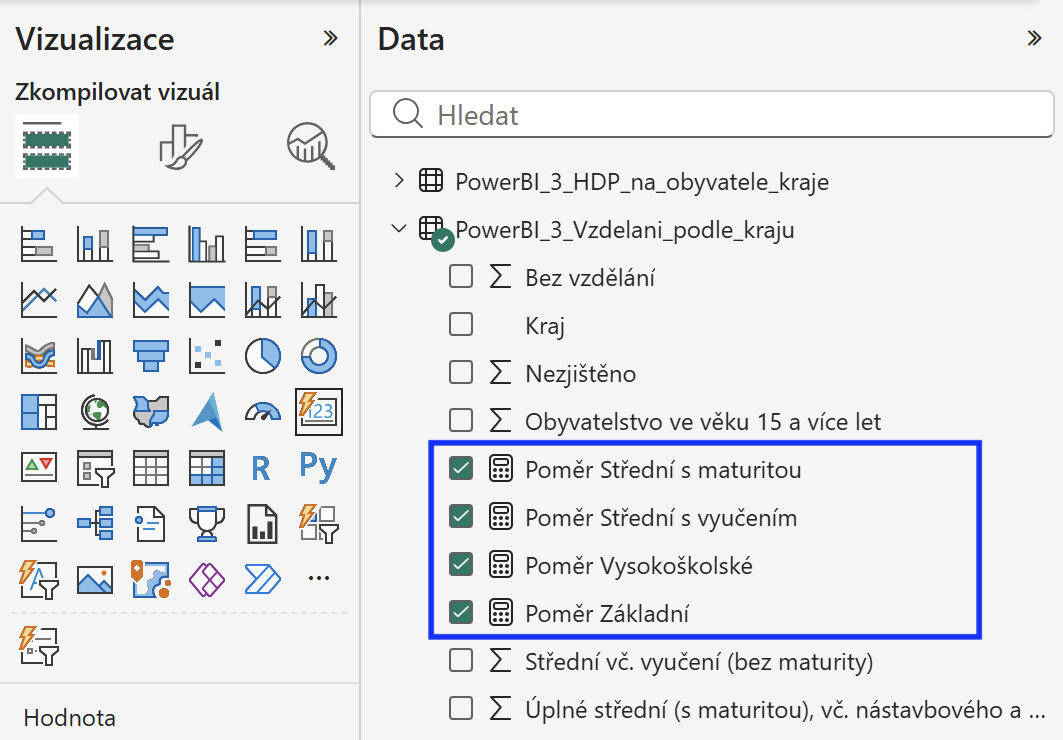Check the Bez vzdělání field
Viewport: 1063px width, 740px height.
click(461, 276)
